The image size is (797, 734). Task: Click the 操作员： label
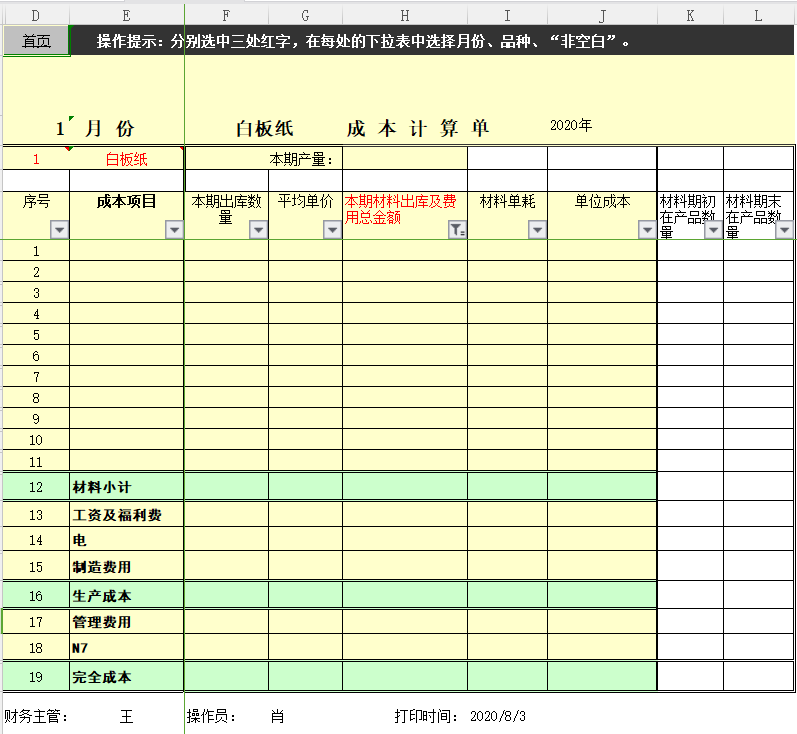[x=211, y=716]
